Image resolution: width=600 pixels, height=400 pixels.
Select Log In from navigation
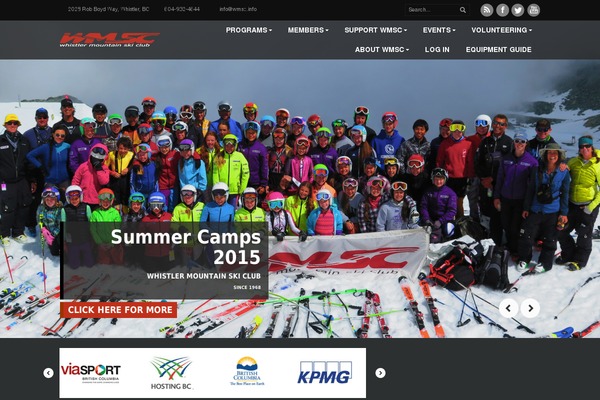click(x=437, y=49)
